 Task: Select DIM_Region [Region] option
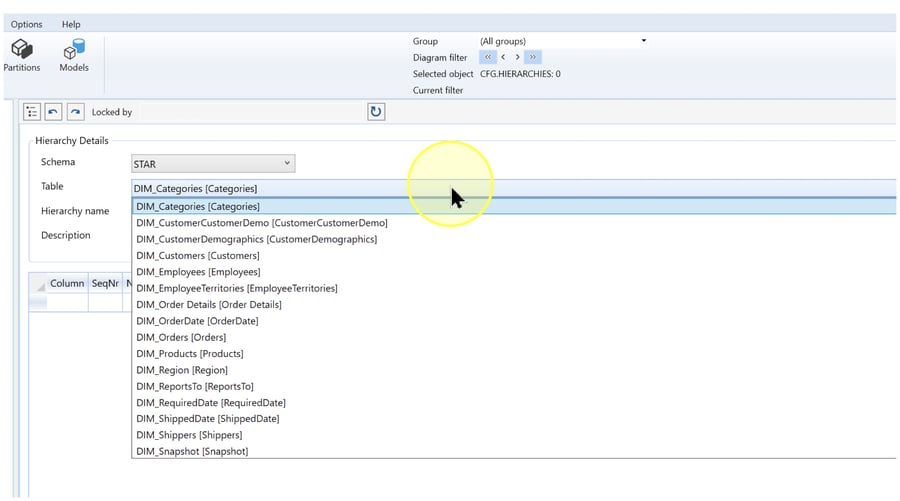(514, 370)
